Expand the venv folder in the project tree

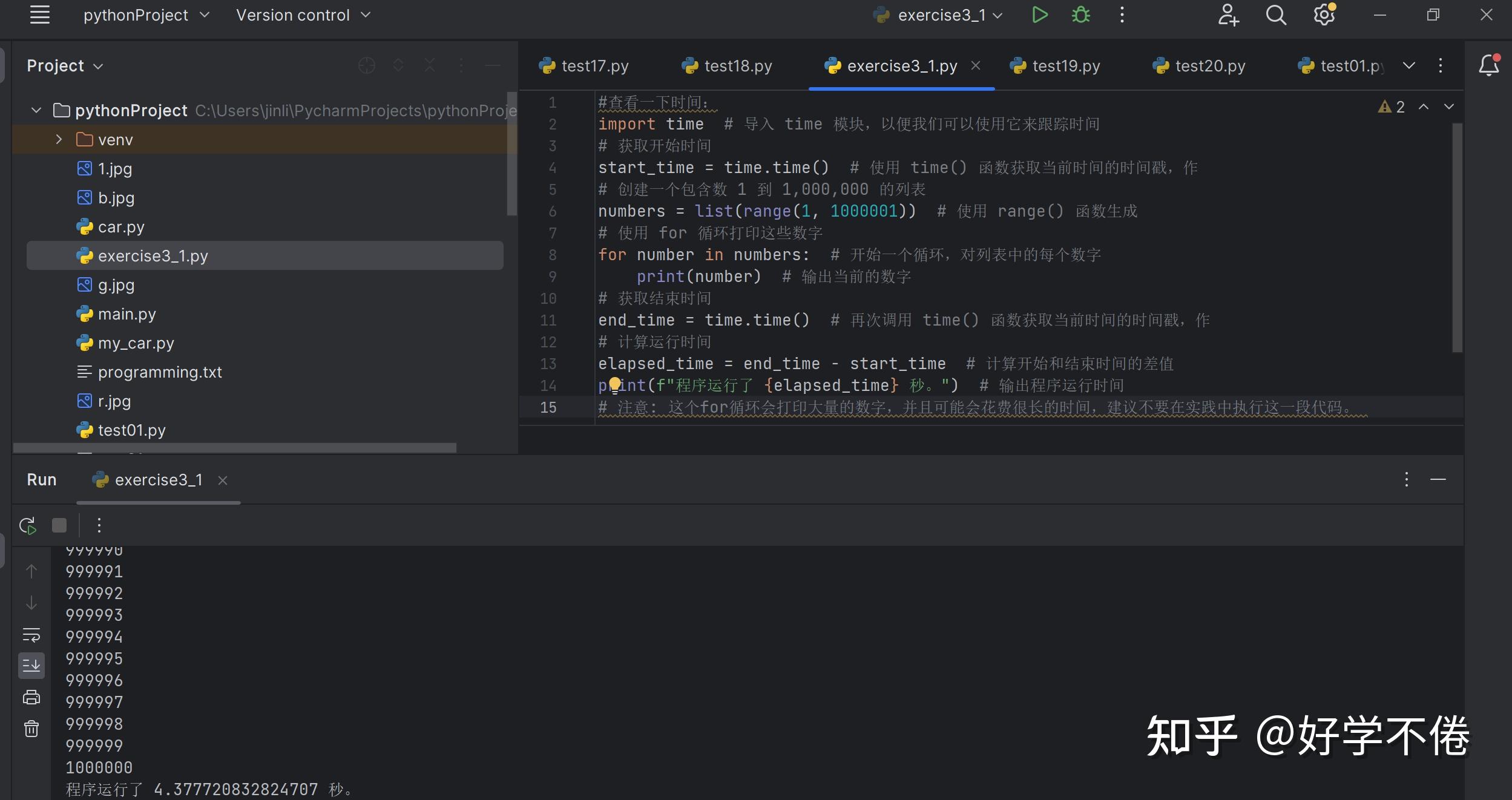click(59, 139)
